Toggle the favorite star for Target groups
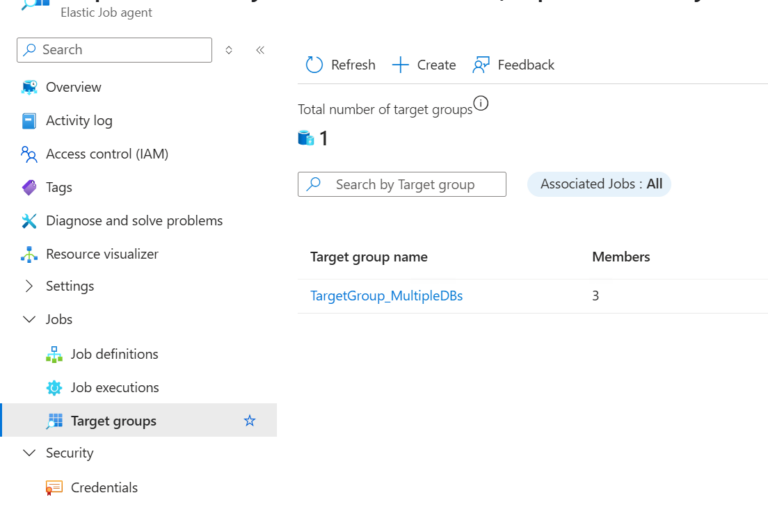Viewport: 768px width, 509px height. coord(250,421)
